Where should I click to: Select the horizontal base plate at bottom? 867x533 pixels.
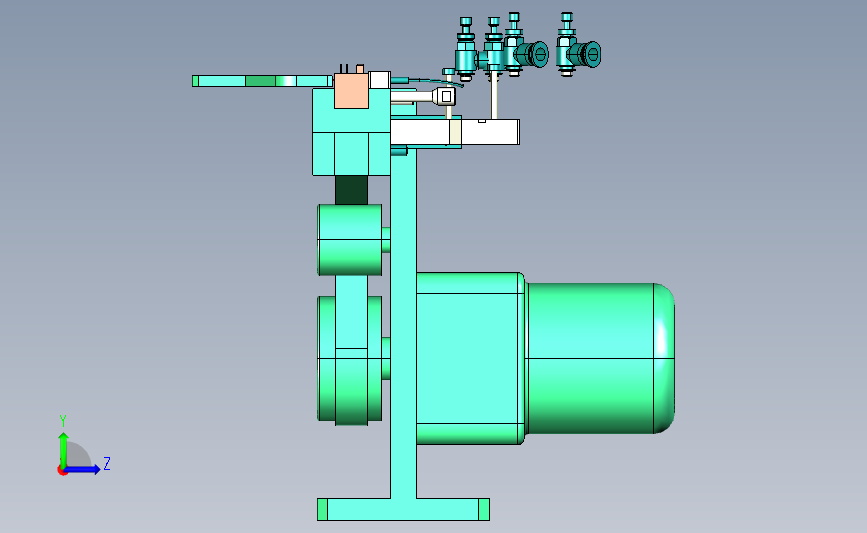click(403, 509)
